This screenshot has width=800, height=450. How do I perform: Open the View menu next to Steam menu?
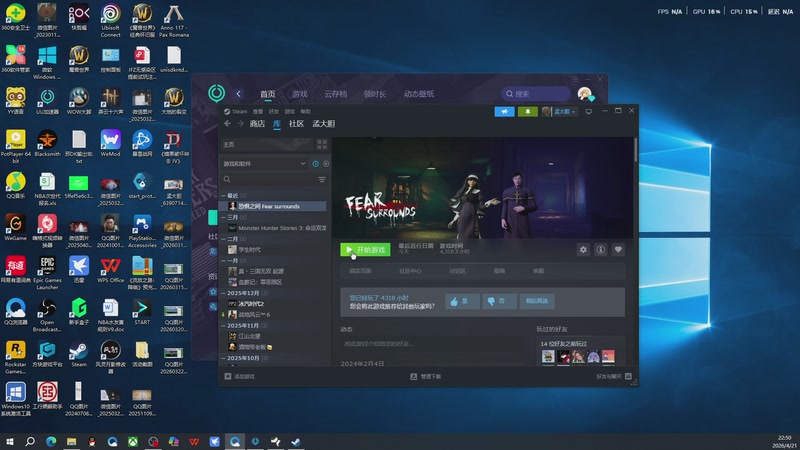258,111
